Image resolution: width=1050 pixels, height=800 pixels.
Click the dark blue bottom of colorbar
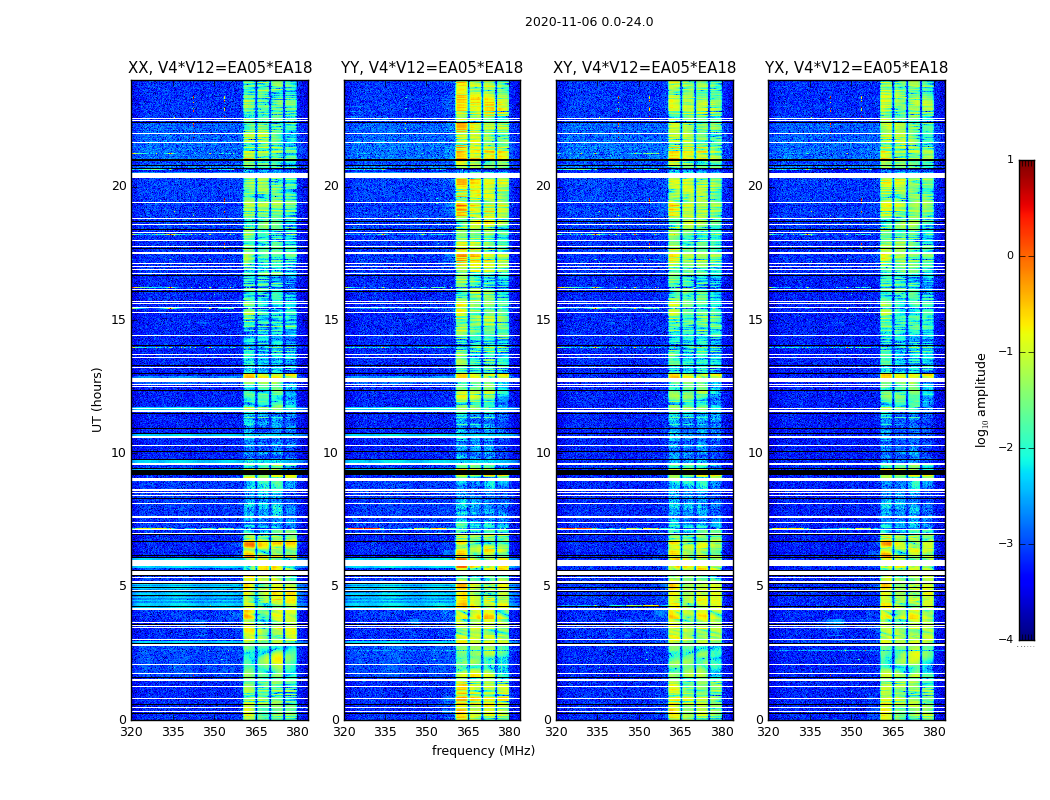1027,635
